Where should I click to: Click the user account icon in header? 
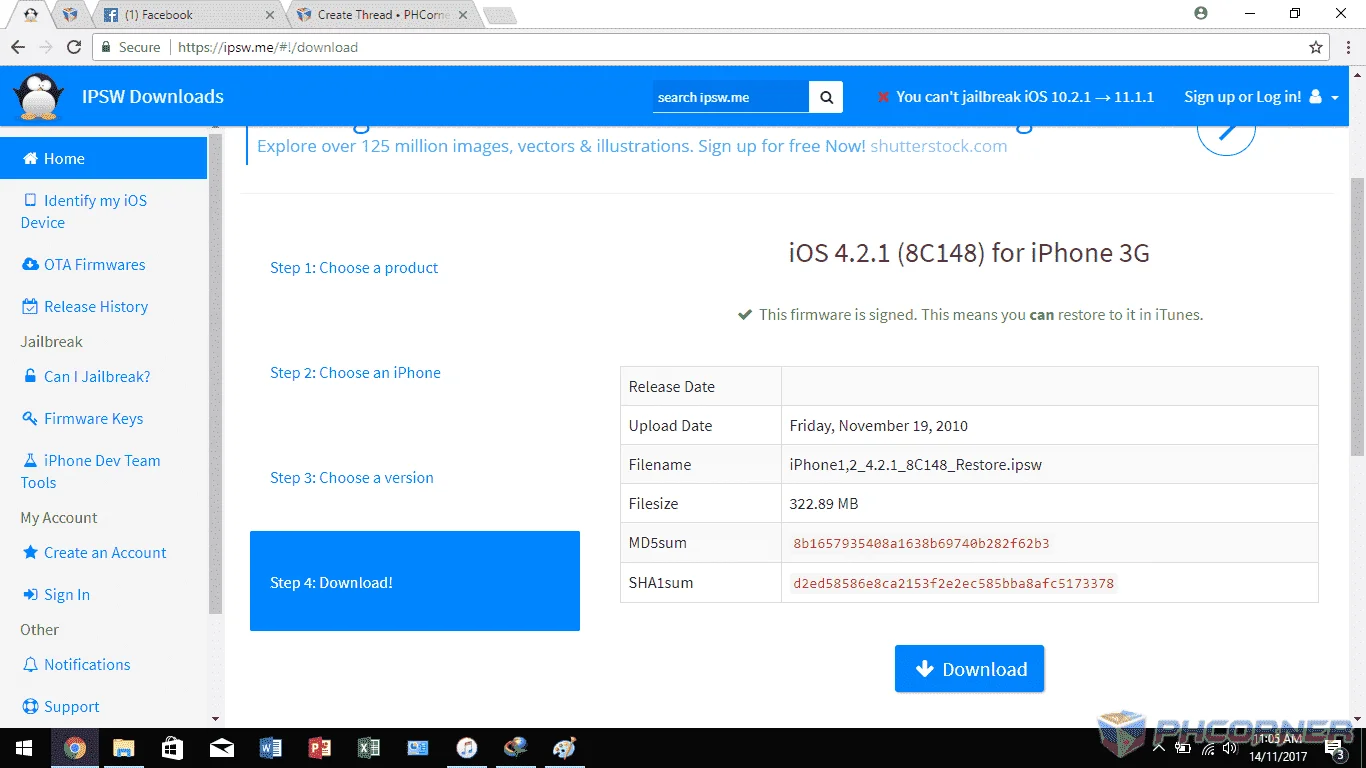[x=1315, y=97]
